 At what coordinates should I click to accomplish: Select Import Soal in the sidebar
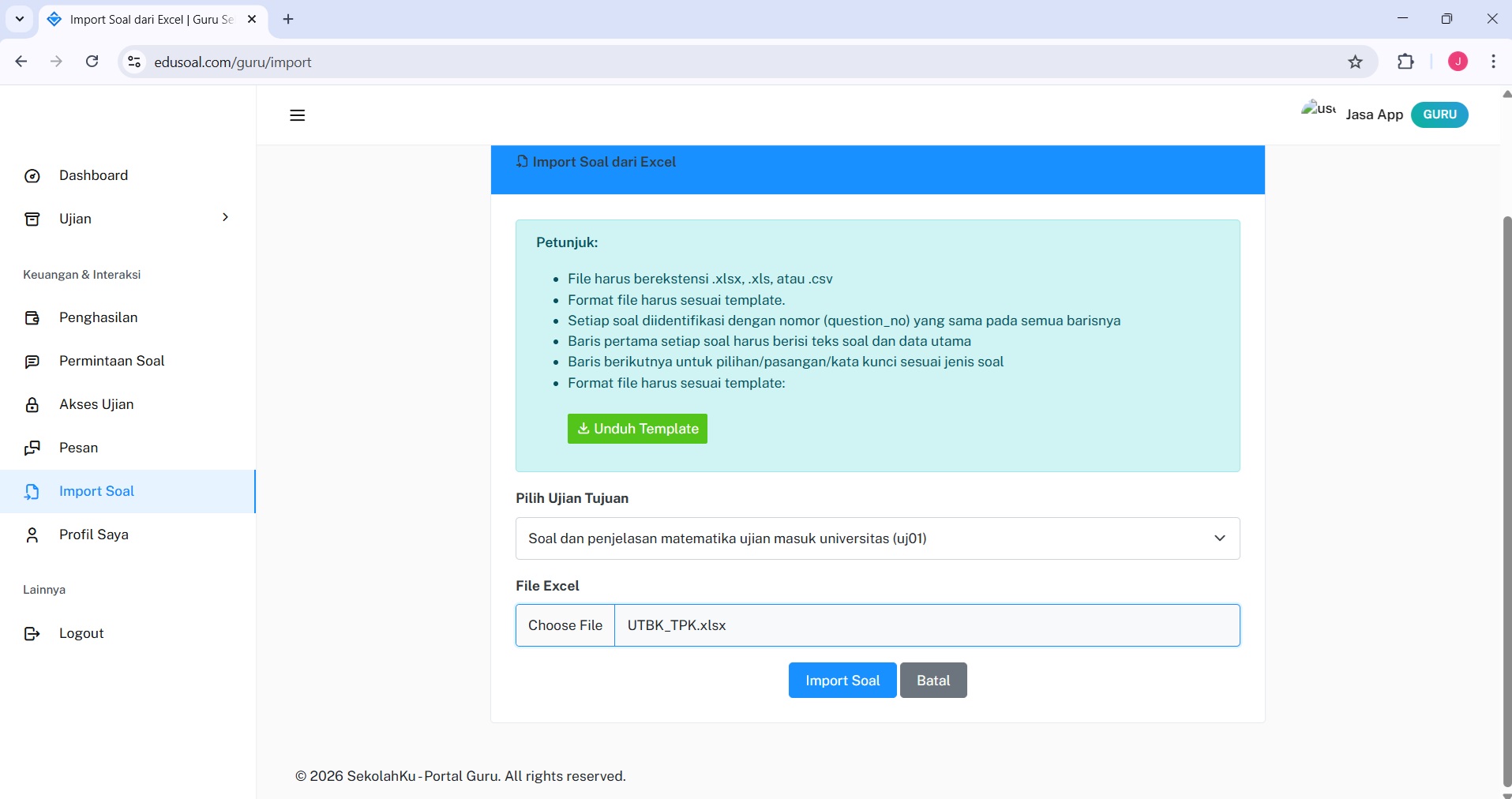pos(96,491)
